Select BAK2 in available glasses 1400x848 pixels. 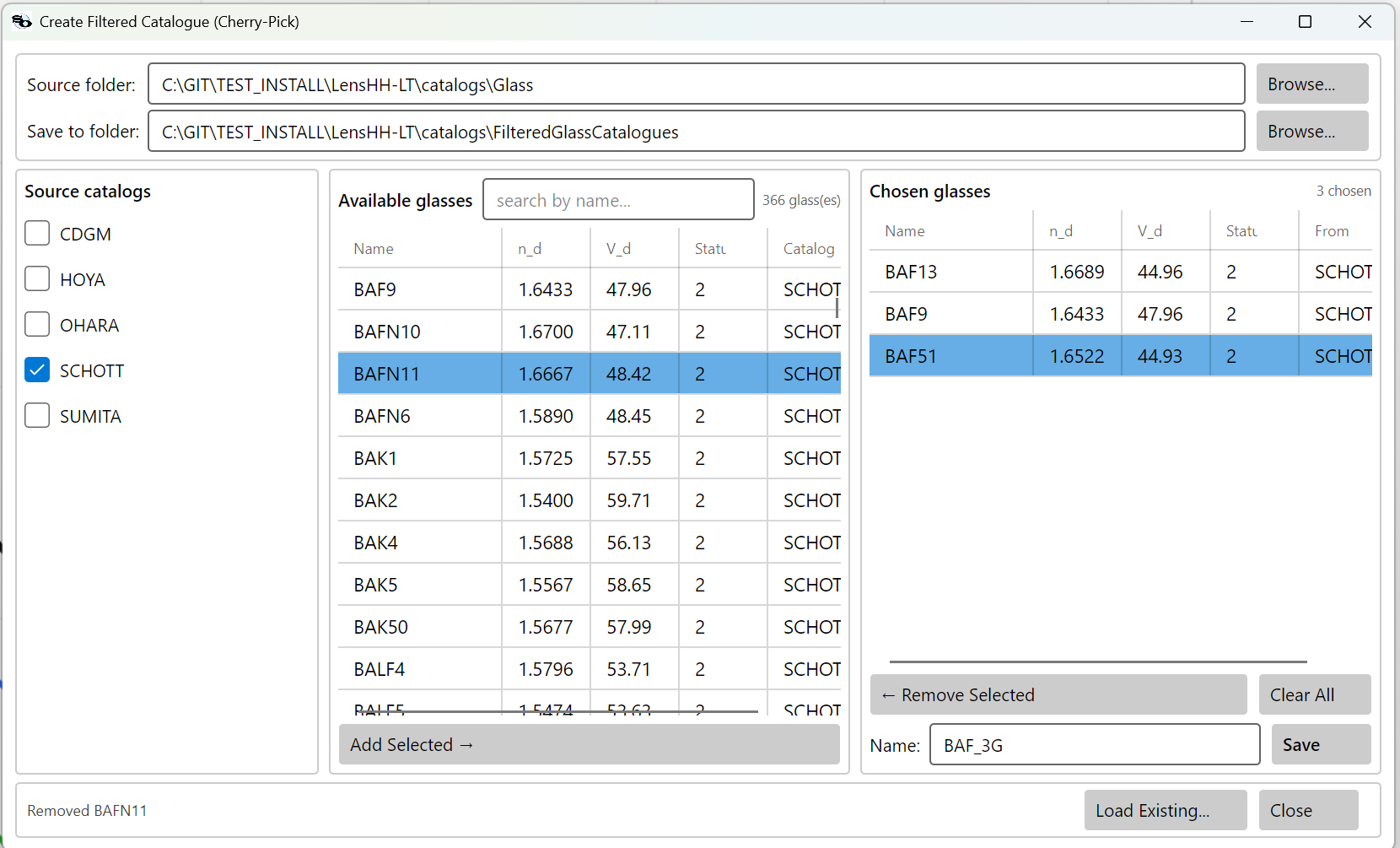(590, 500)
